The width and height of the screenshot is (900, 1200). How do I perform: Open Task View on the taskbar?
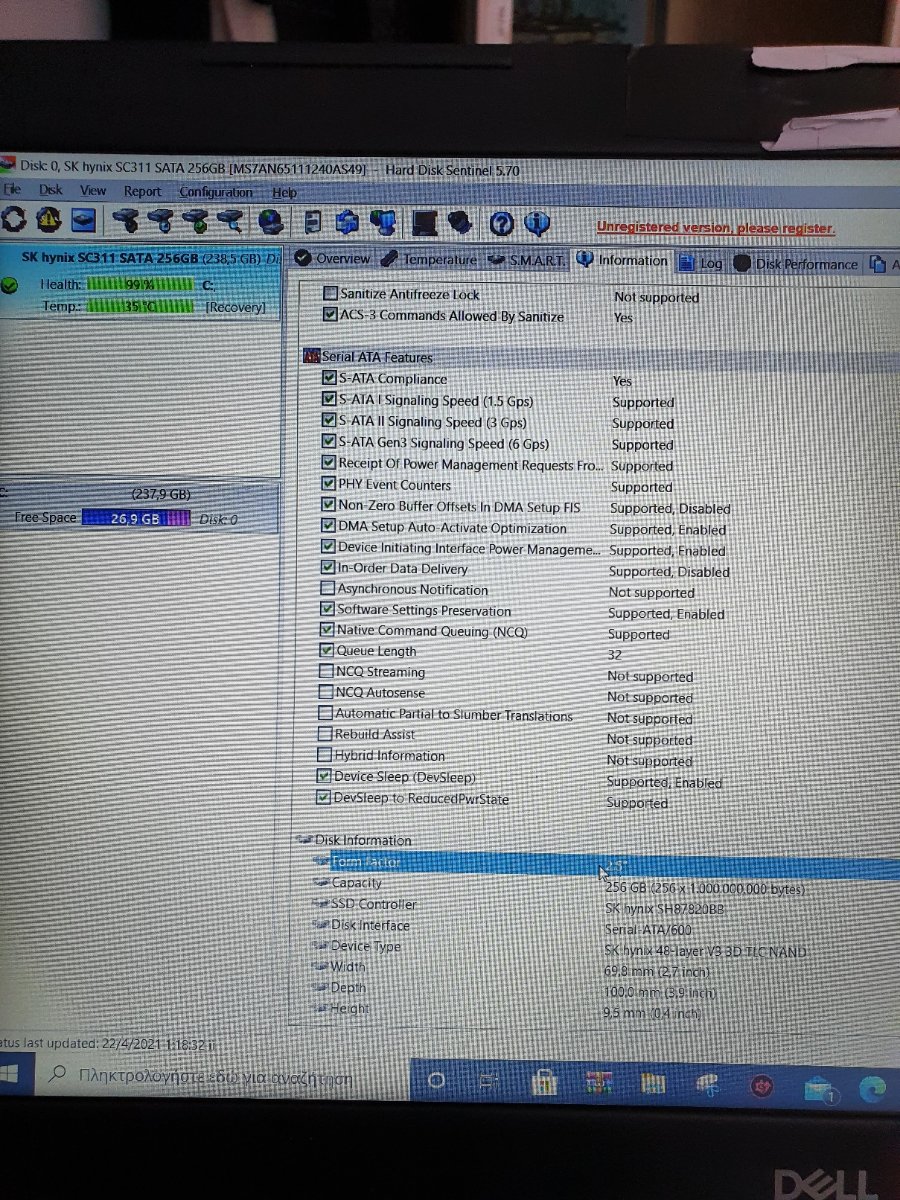[x=488, y=1082]
